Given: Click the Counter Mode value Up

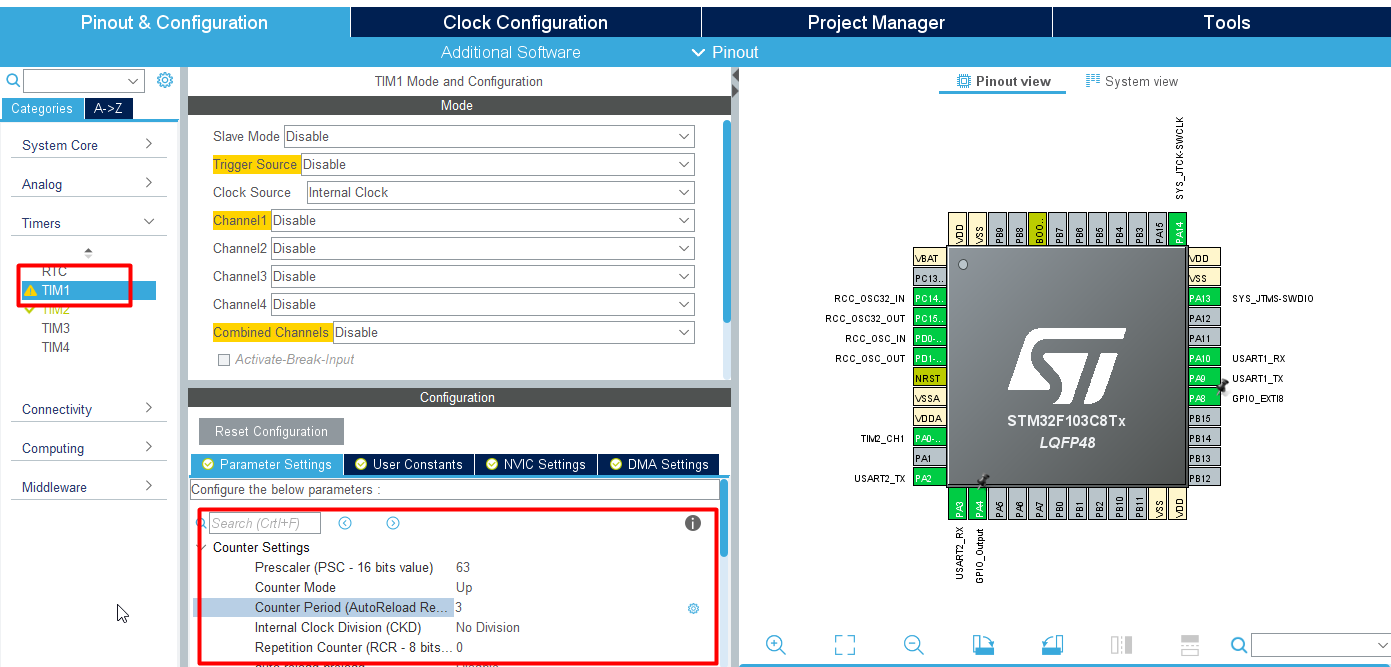Looking at the screenshot, I should pos(464,588).
